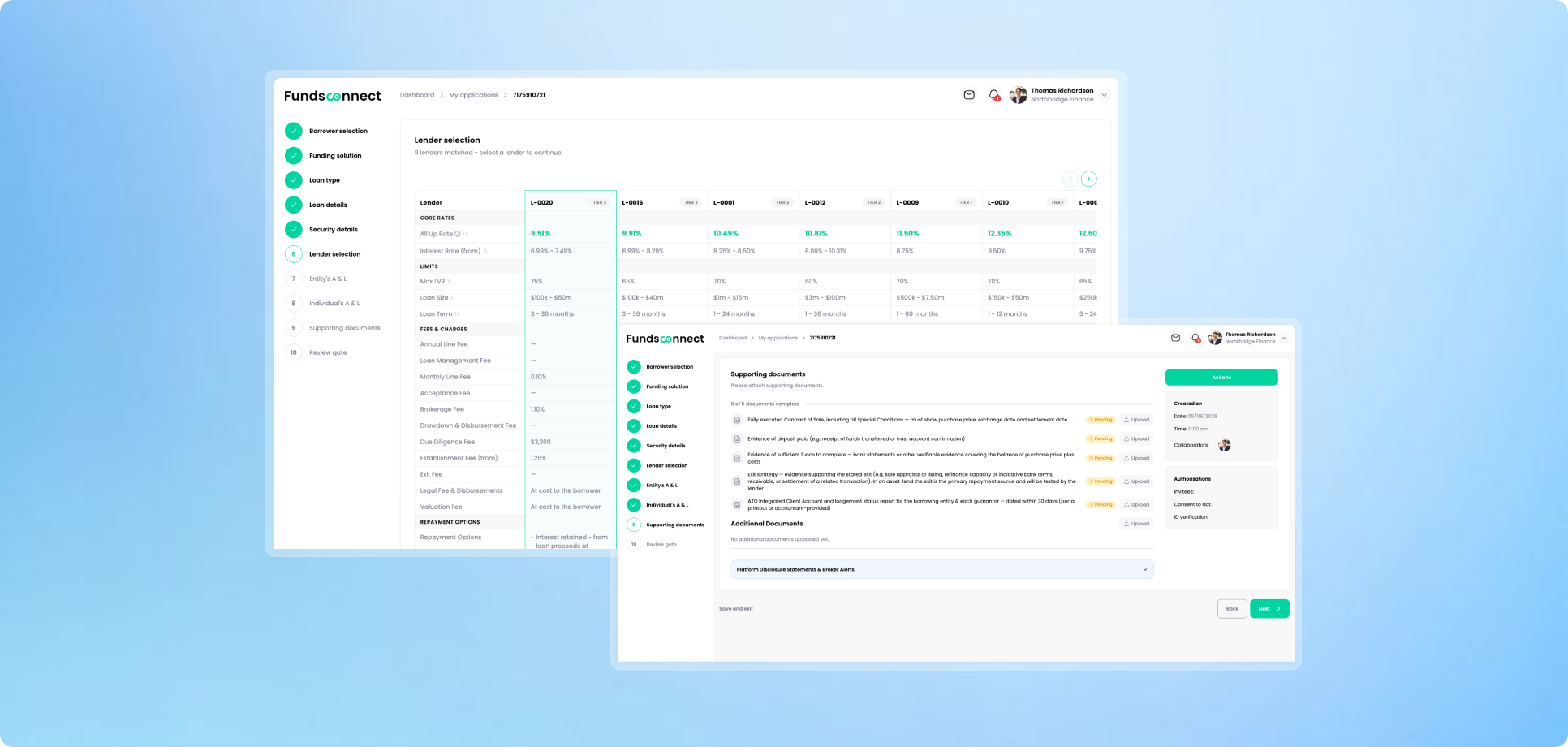Open notifications bell in top header

pyautogui.click(x=994, y=95)
